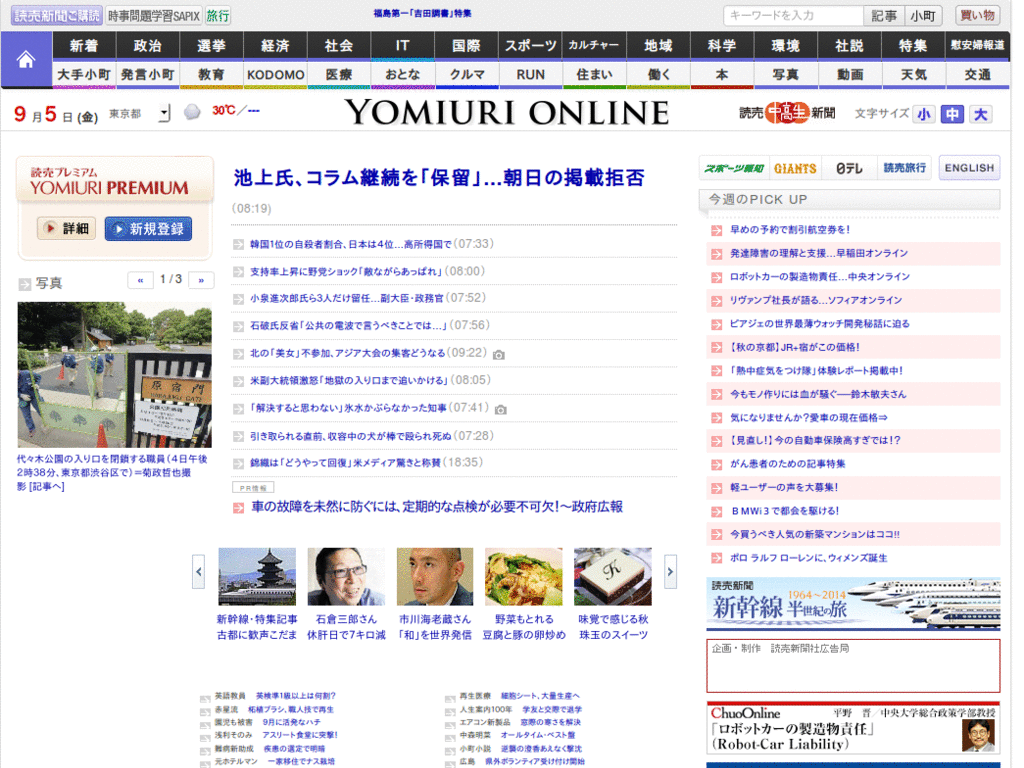Screen dimensions: 1024x768
Task: Click camera icon beside 北の「美女」不参加 headline
Action: point(499,355)
